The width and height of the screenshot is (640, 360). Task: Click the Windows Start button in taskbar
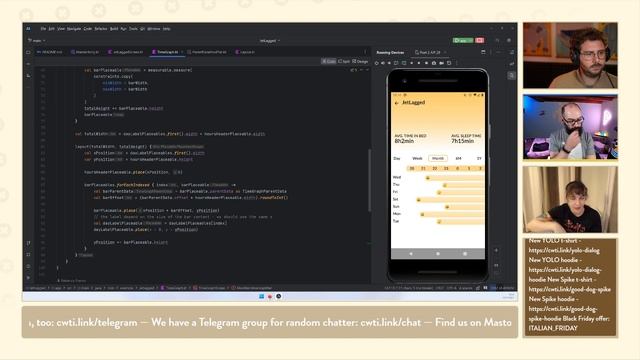coord(261,296)
